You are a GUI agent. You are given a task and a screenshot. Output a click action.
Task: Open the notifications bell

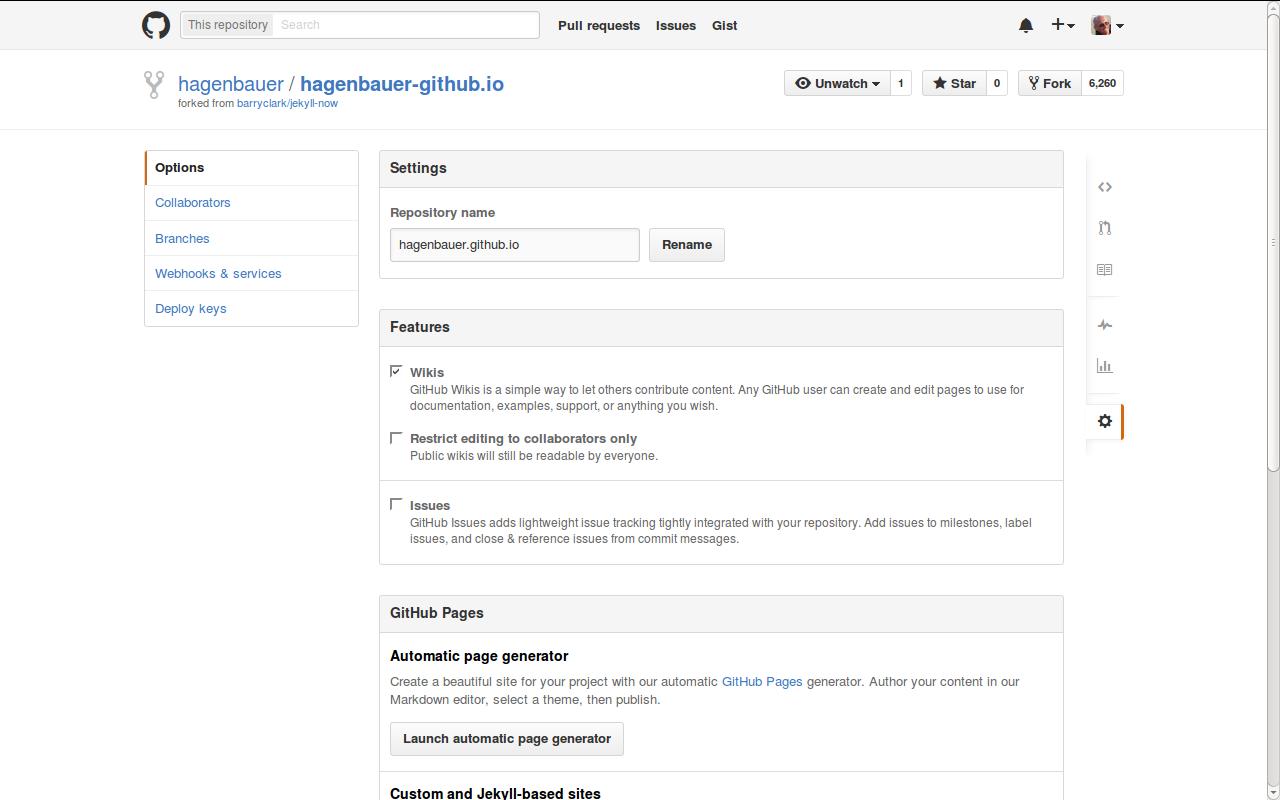[x=1026, y=24]
